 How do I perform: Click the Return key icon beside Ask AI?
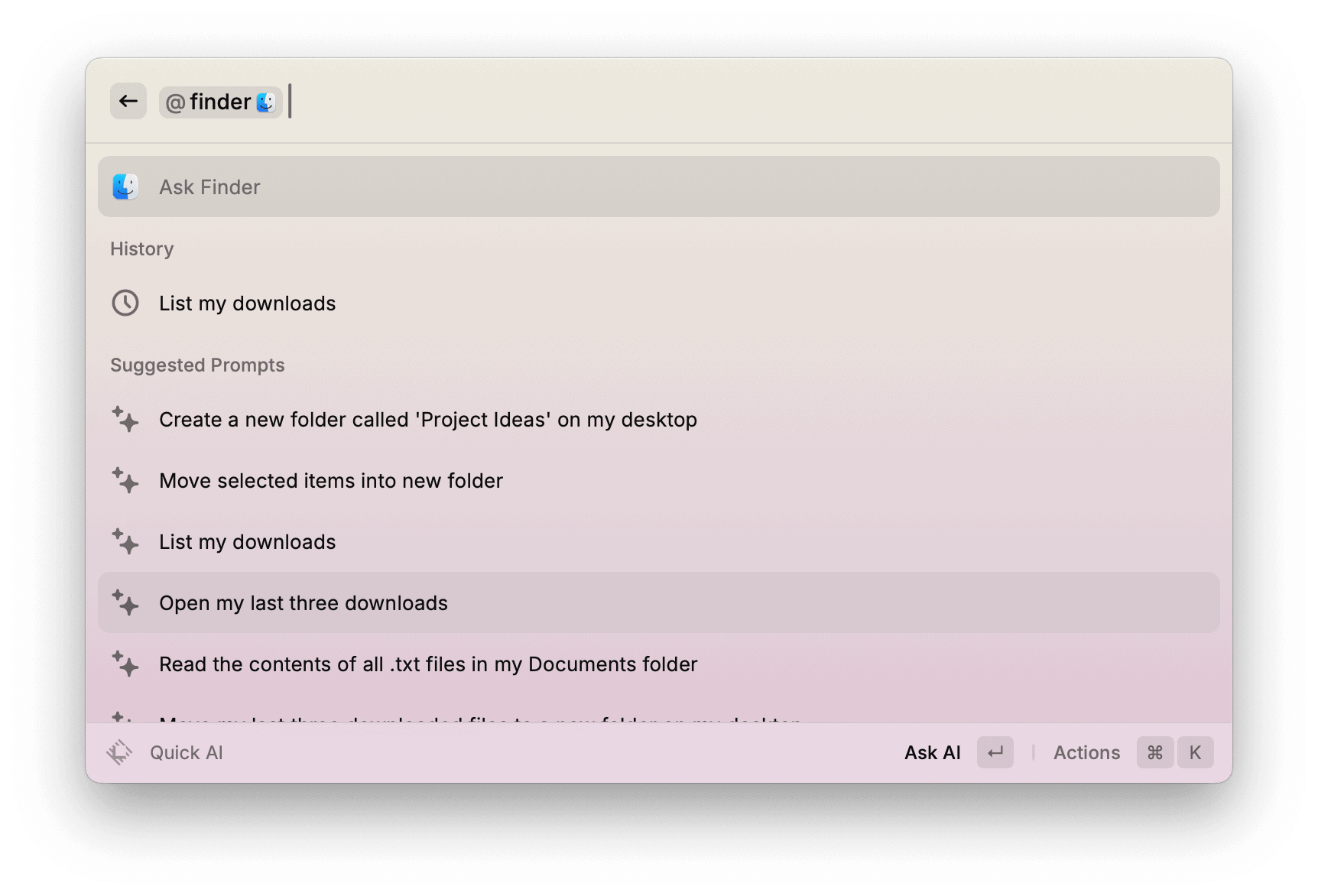[995, 752]
